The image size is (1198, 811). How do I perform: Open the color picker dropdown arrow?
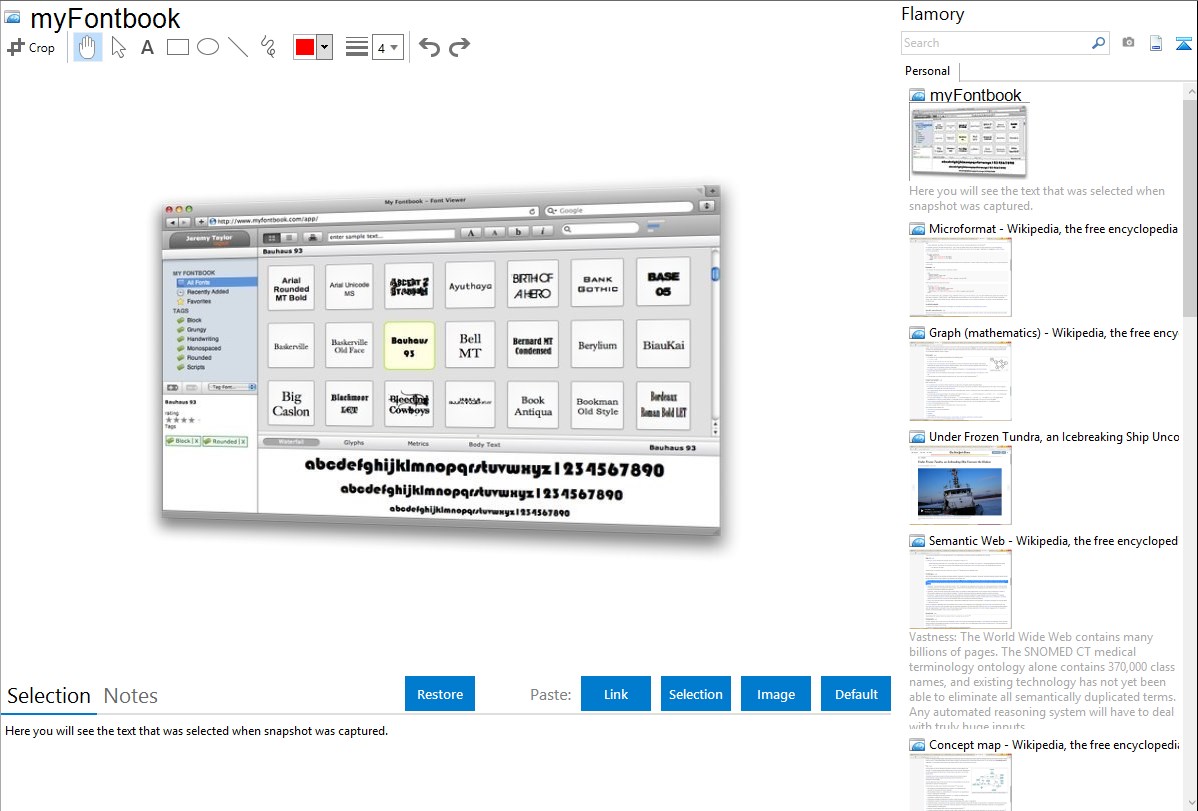tap(324, 47)
